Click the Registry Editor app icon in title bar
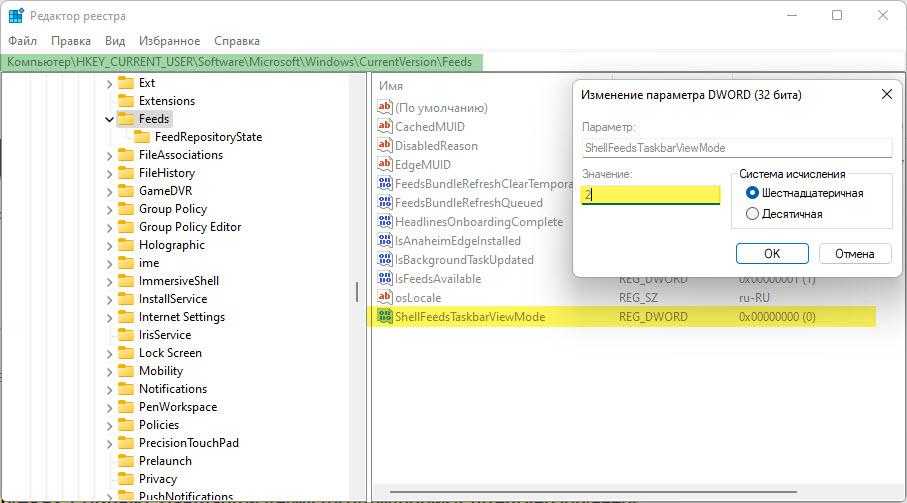Image resolution: width=907 pixels, height=503 pixels. click(16, 16)
